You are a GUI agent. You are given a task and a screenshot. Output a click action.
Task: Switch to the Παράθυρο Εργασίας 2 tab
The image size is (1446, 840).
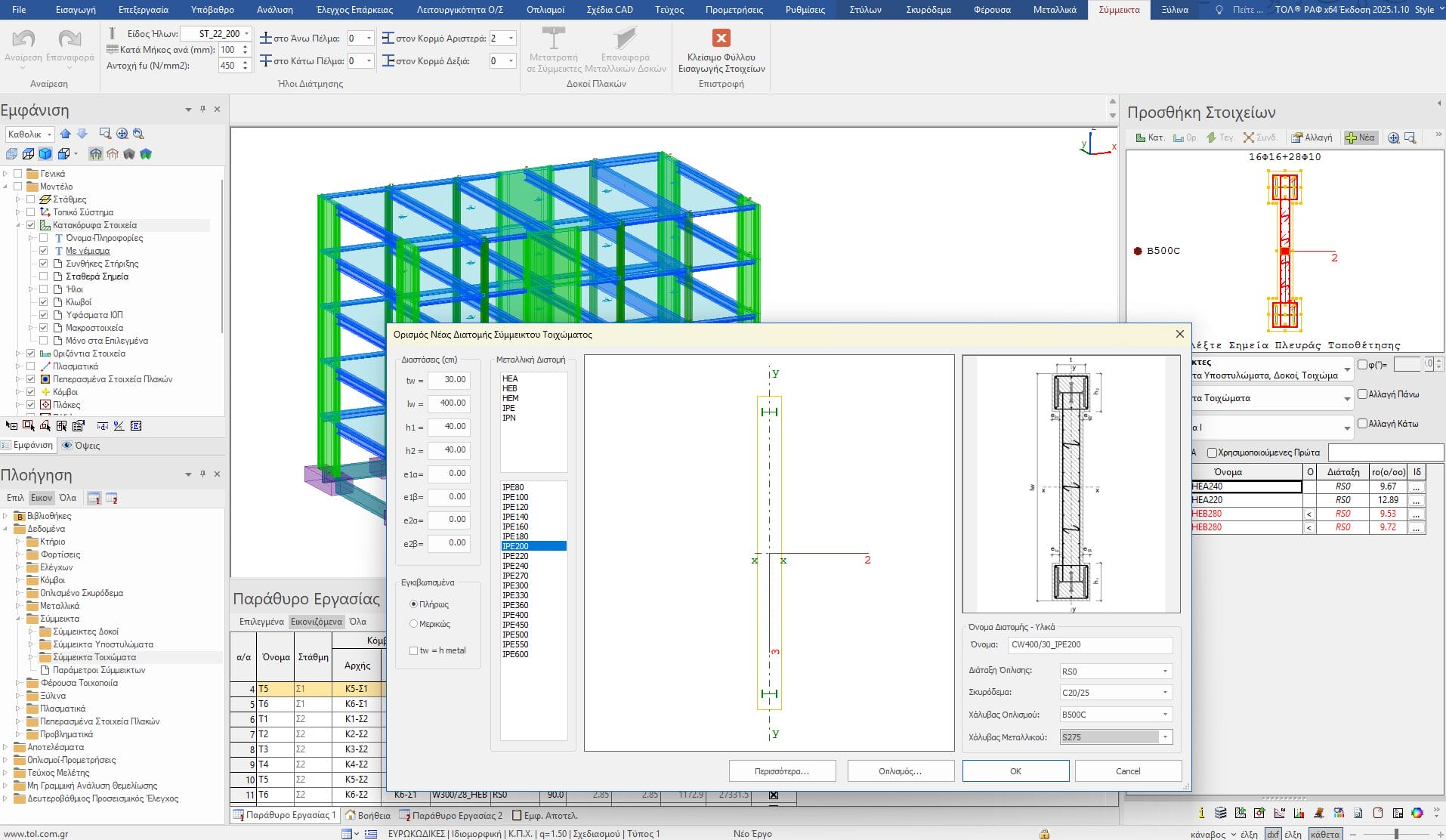[451, 815]
